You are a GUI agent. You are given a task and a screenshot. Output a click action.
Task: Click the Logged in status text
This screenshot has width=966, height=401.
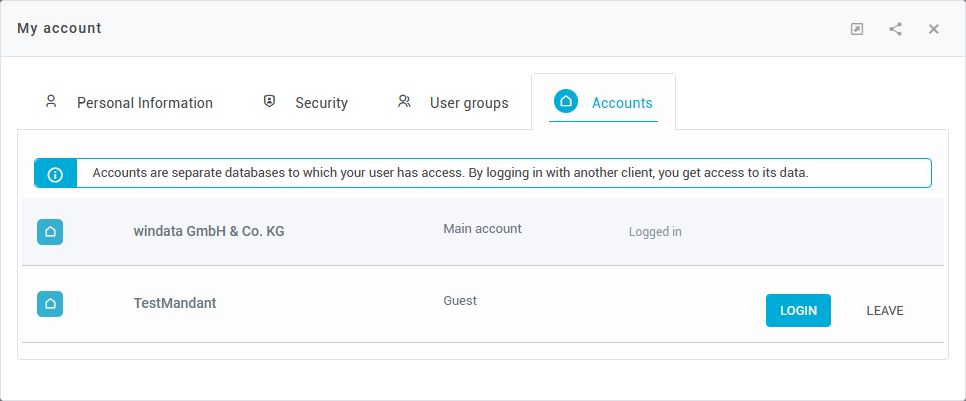pyautogui.click(x=655, y=232)
